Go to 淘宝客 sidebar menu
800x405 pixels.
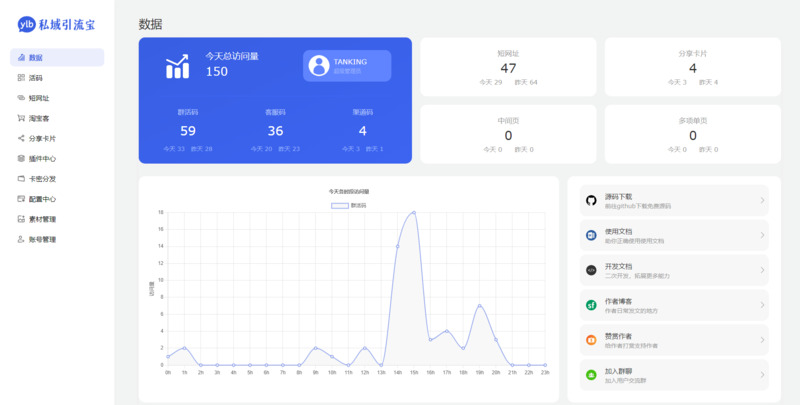point(41,118)
